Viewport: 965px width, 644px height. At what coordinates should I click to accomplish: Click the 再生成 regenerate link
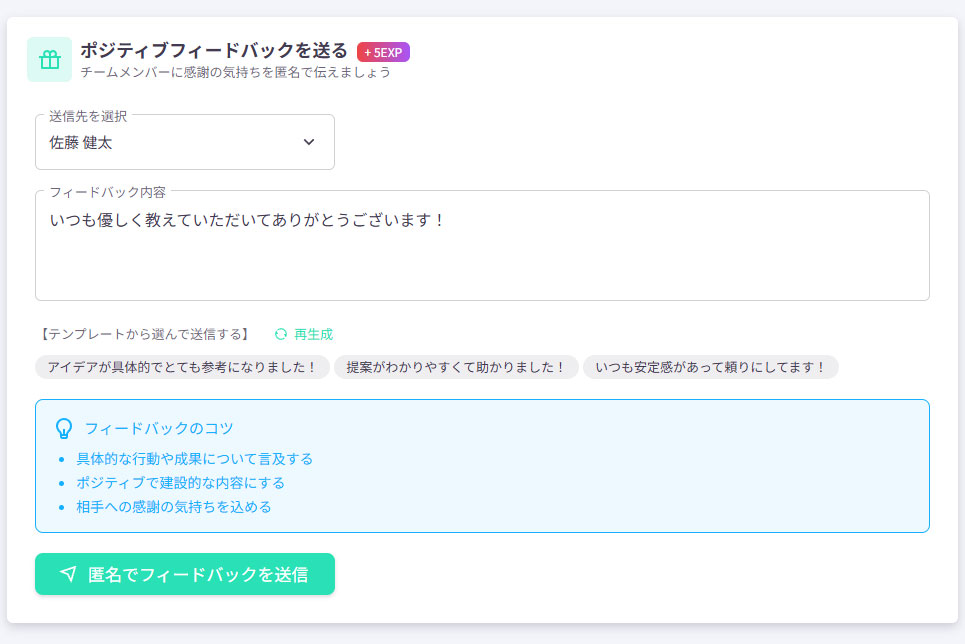313,334
